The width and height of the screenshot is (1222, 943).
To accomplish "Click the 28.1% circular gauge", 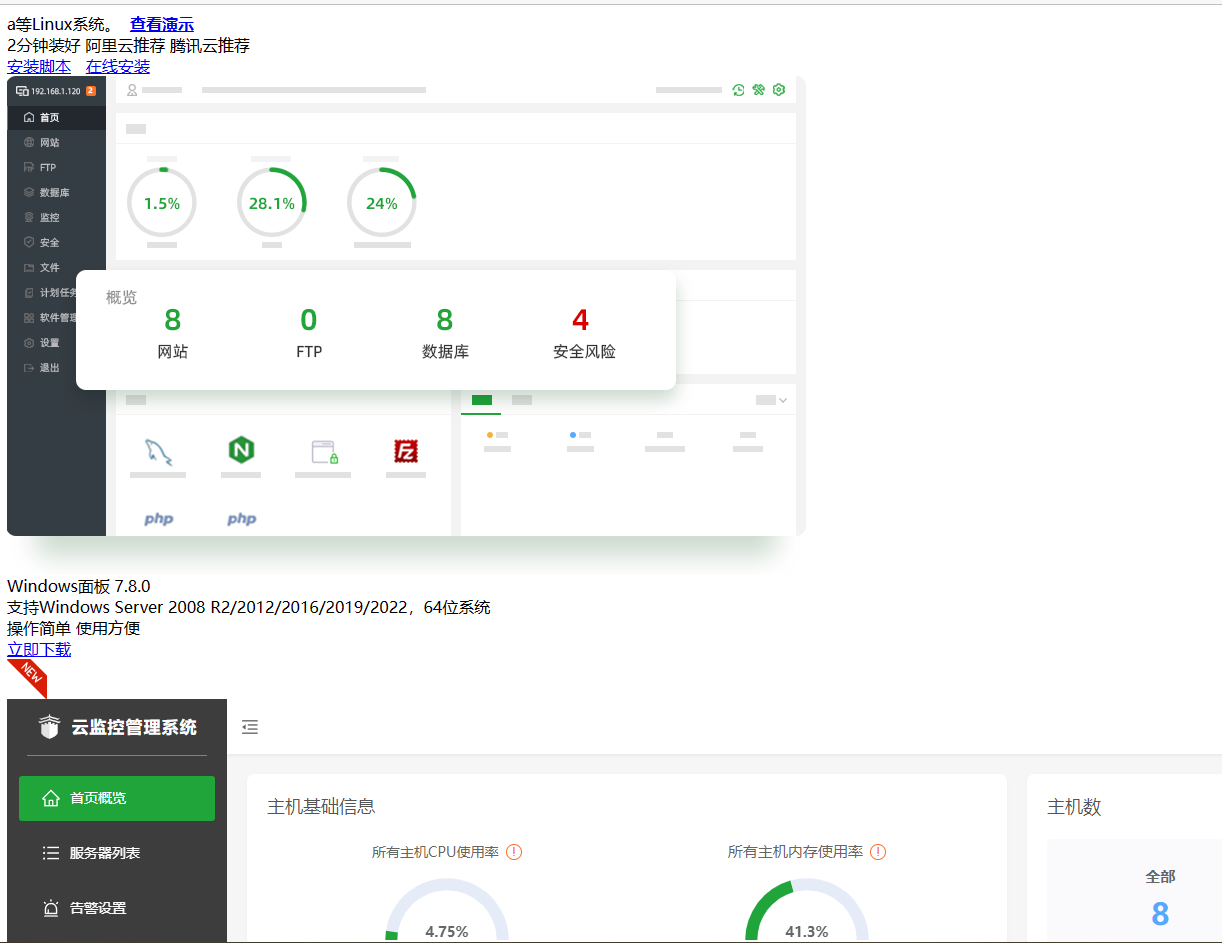I will 272,203.
